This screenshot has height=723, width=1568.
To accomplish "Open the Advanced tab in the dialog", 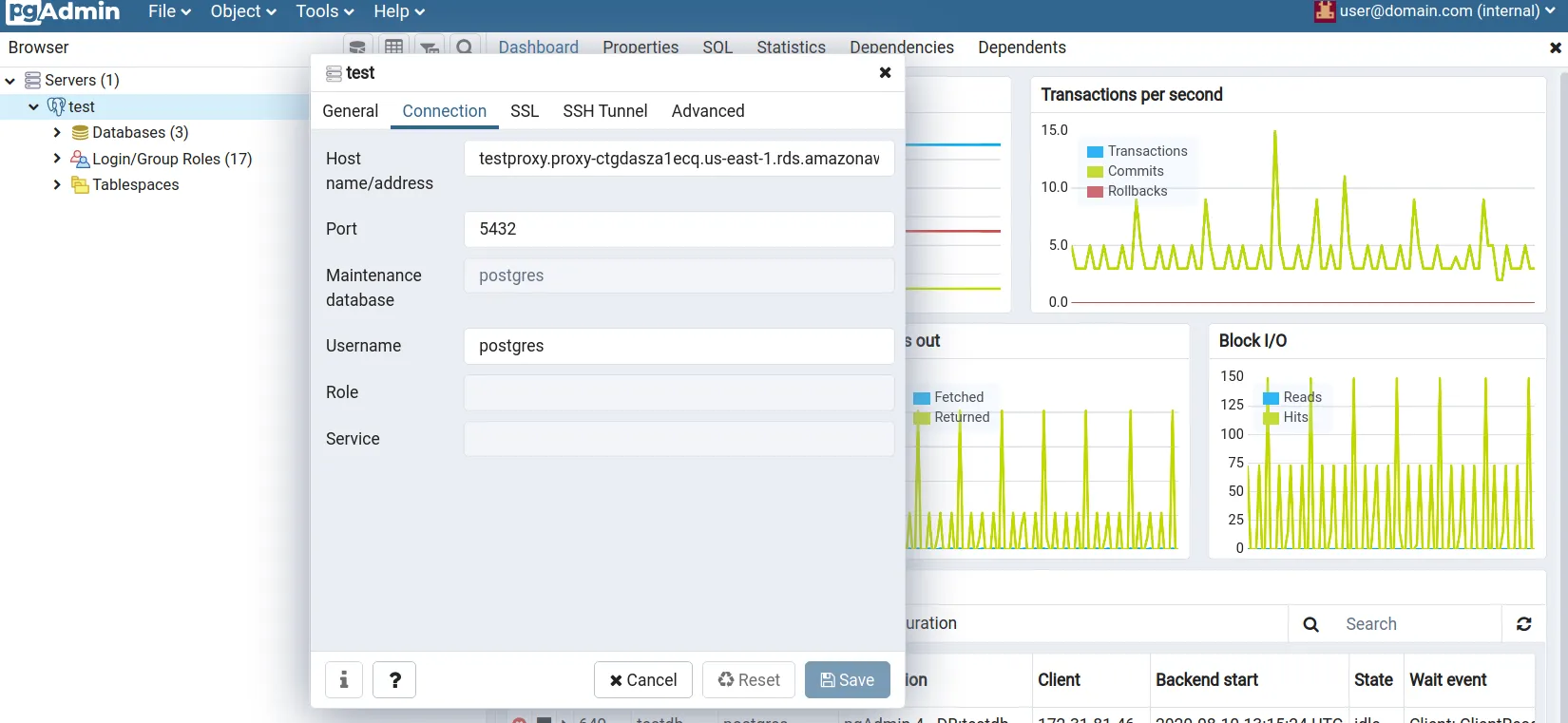I will pos(708,111).
